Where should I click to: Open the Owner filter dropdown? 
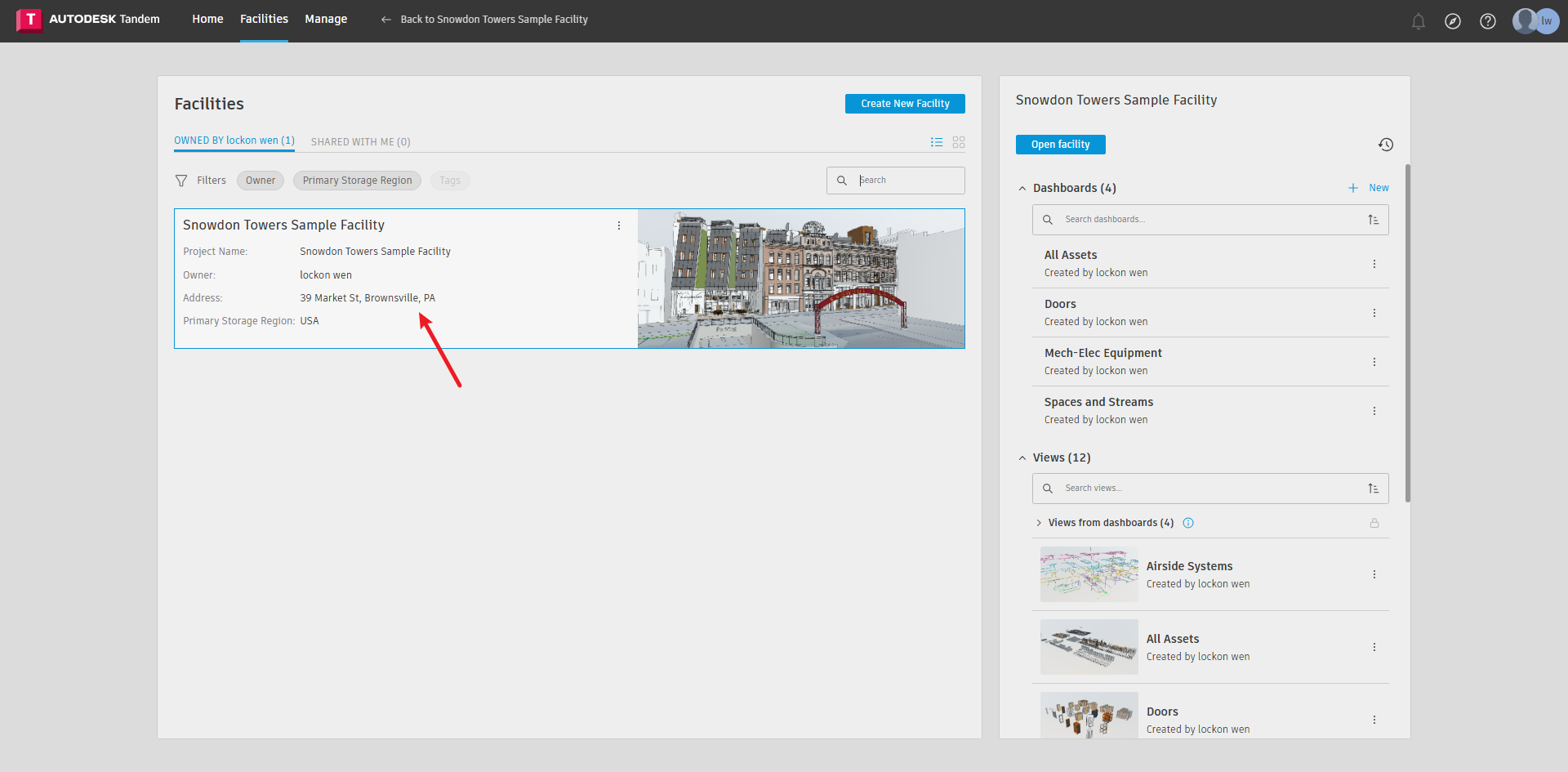261,181
